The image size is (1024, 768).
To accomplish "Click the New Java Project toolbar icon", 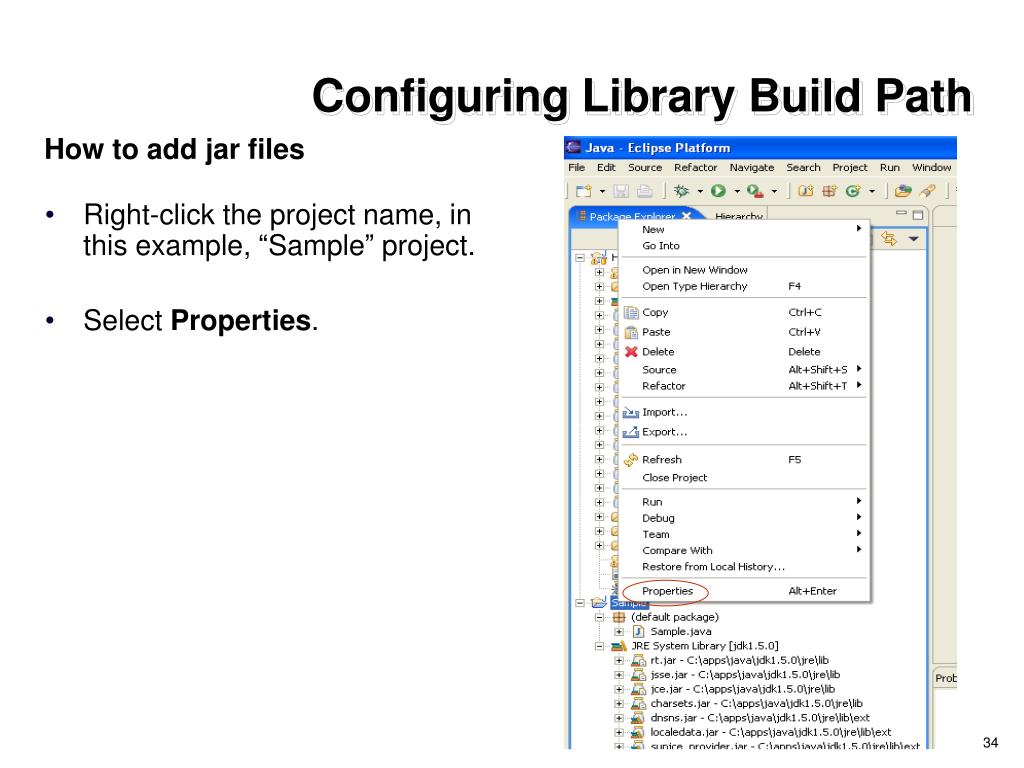I will 806,191.
